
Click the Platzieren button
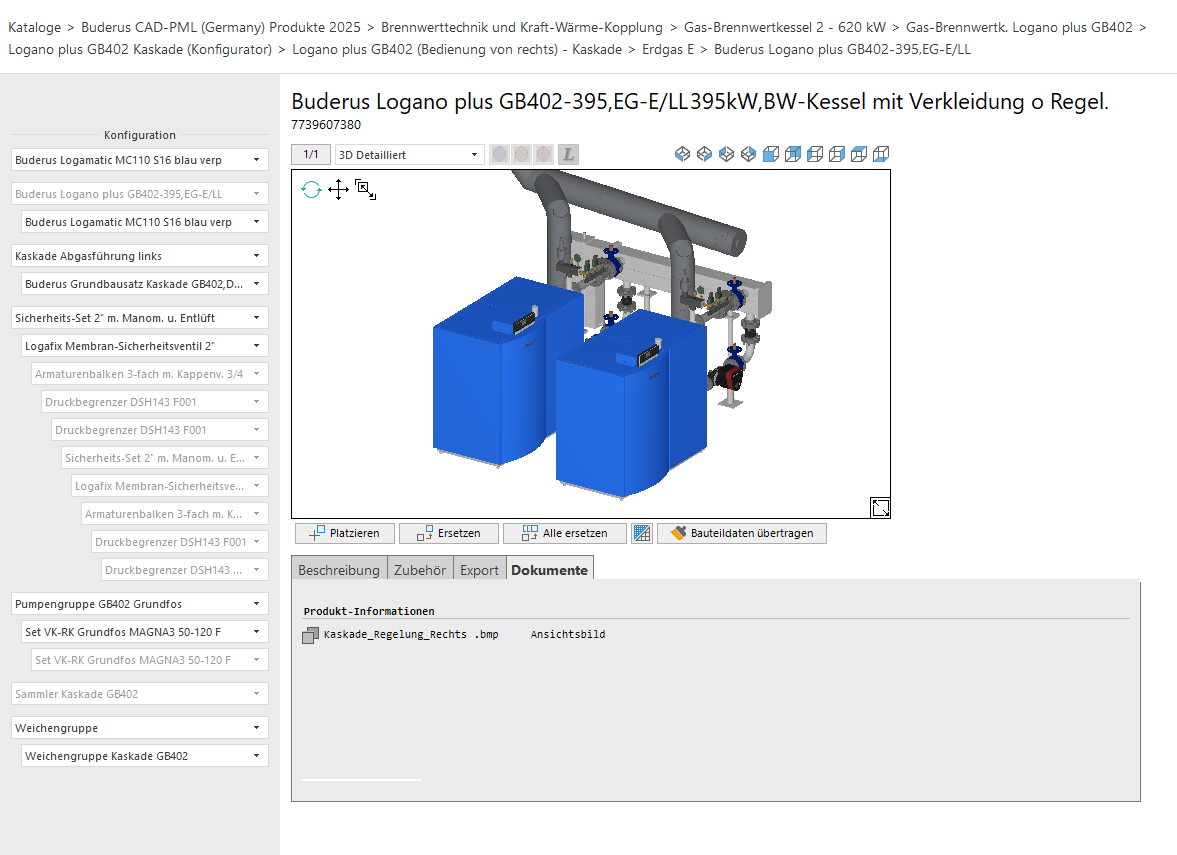tap(345, 533)
